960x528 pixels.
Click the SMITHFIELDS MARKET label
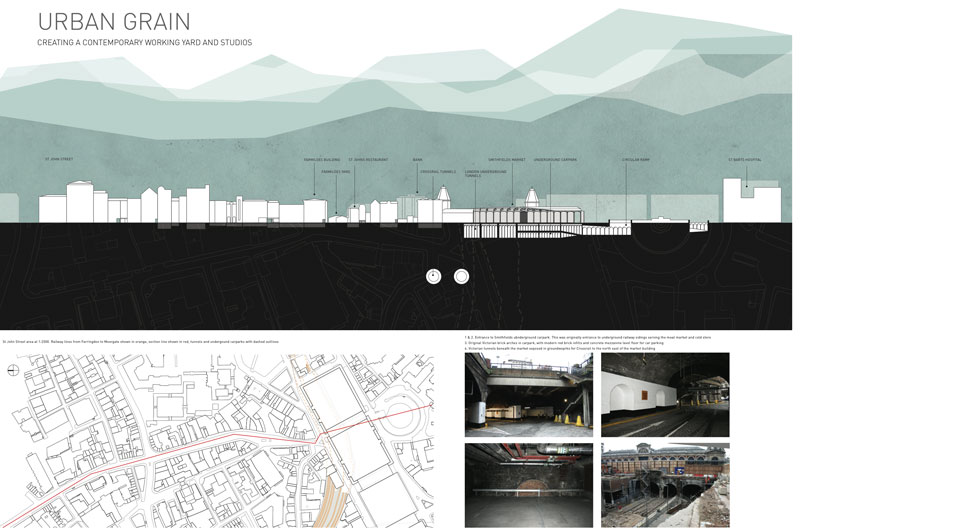[x=506, y=159]
